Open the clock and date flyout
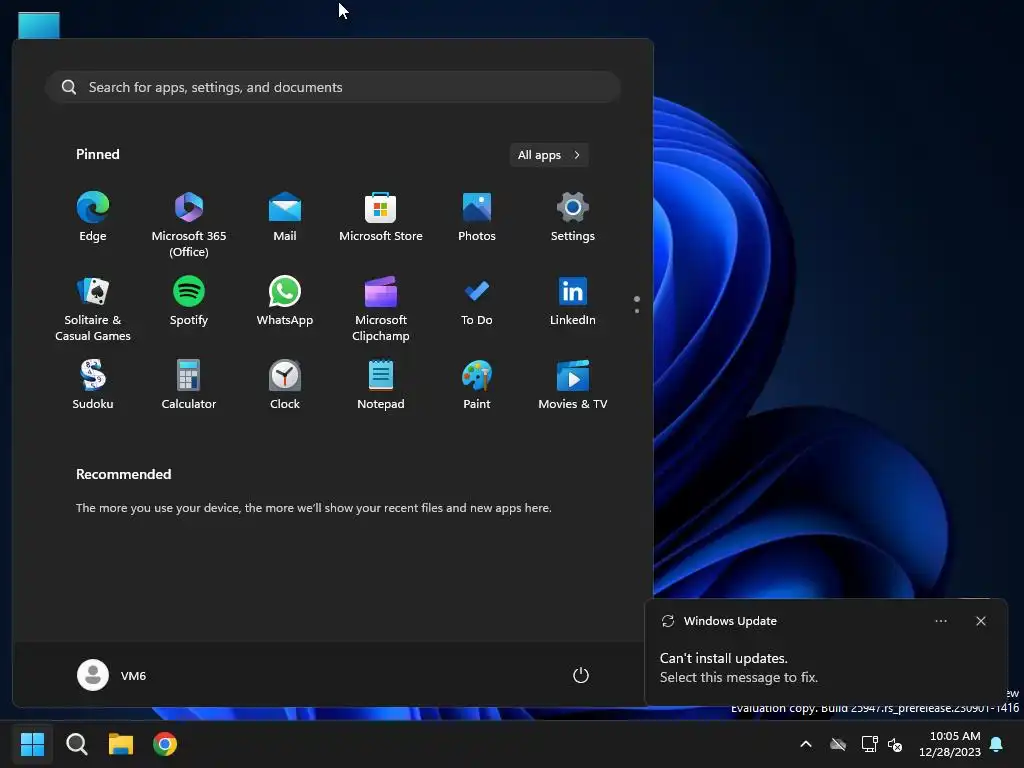This screenshot has height=768, width=1024. click(x=950, y=744)
